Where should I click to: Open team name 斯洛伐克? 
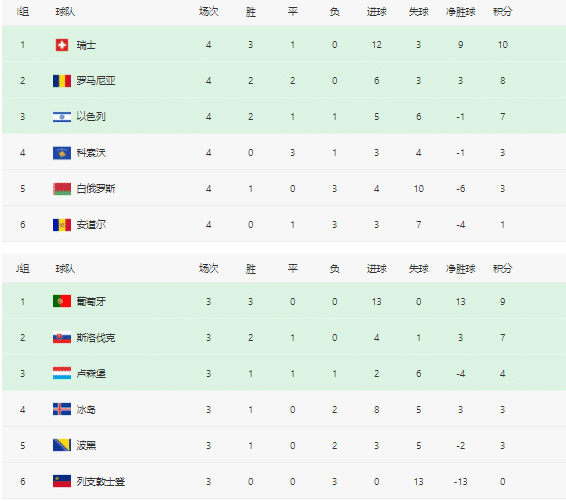tap(96, 337)
